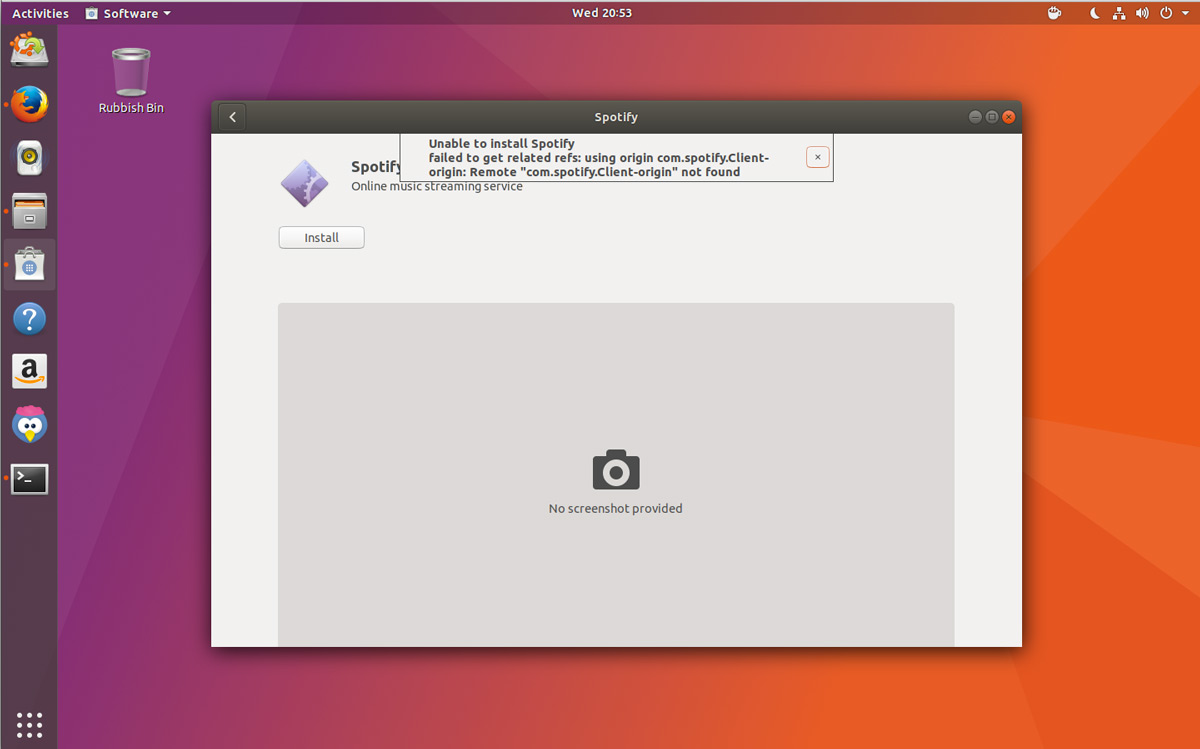Click the coffee cup indicator in top bar
The height and width of the screenshot is (749, 1200).
pos(1054,13)
